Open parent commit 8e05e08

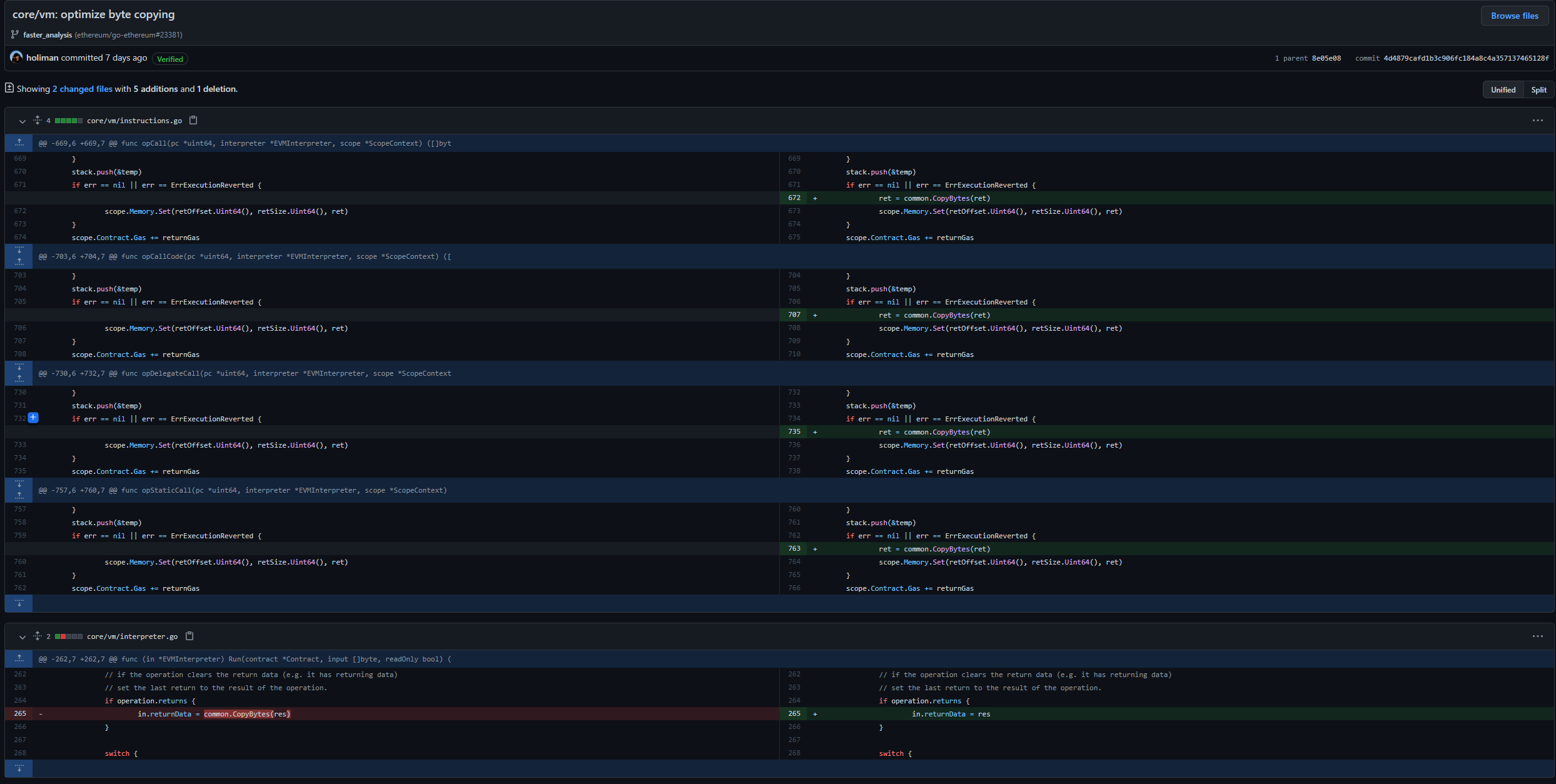[1326, 58]
